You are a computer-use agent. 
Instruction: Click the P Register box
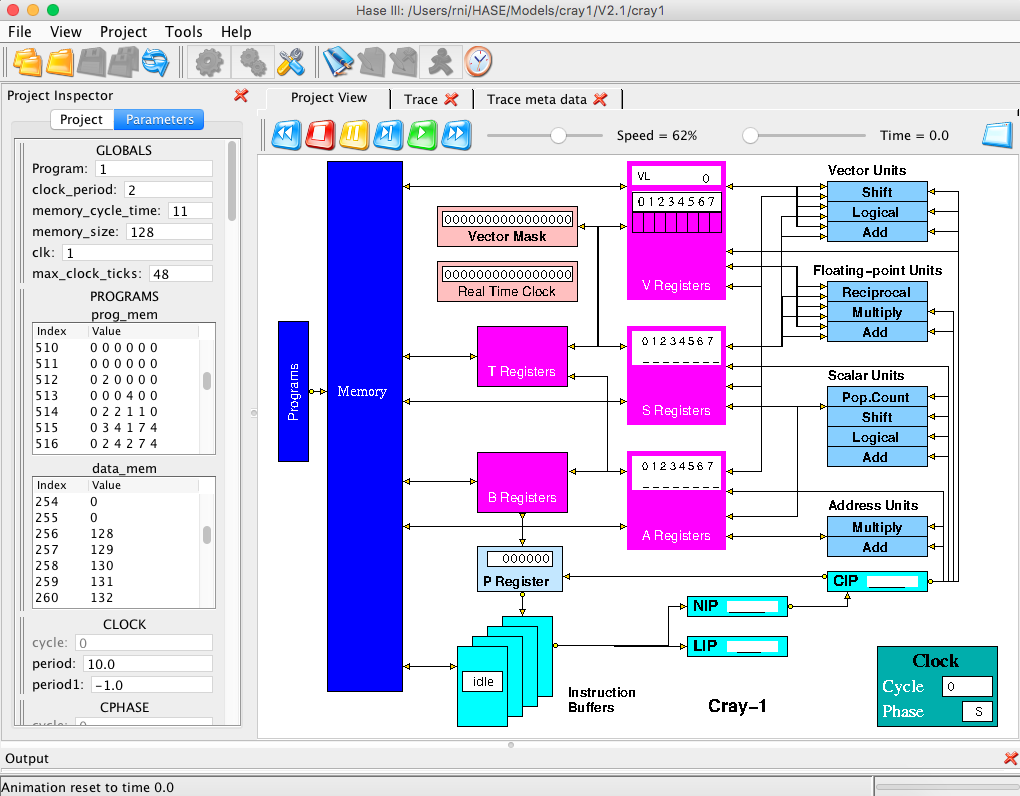point(520,569)
